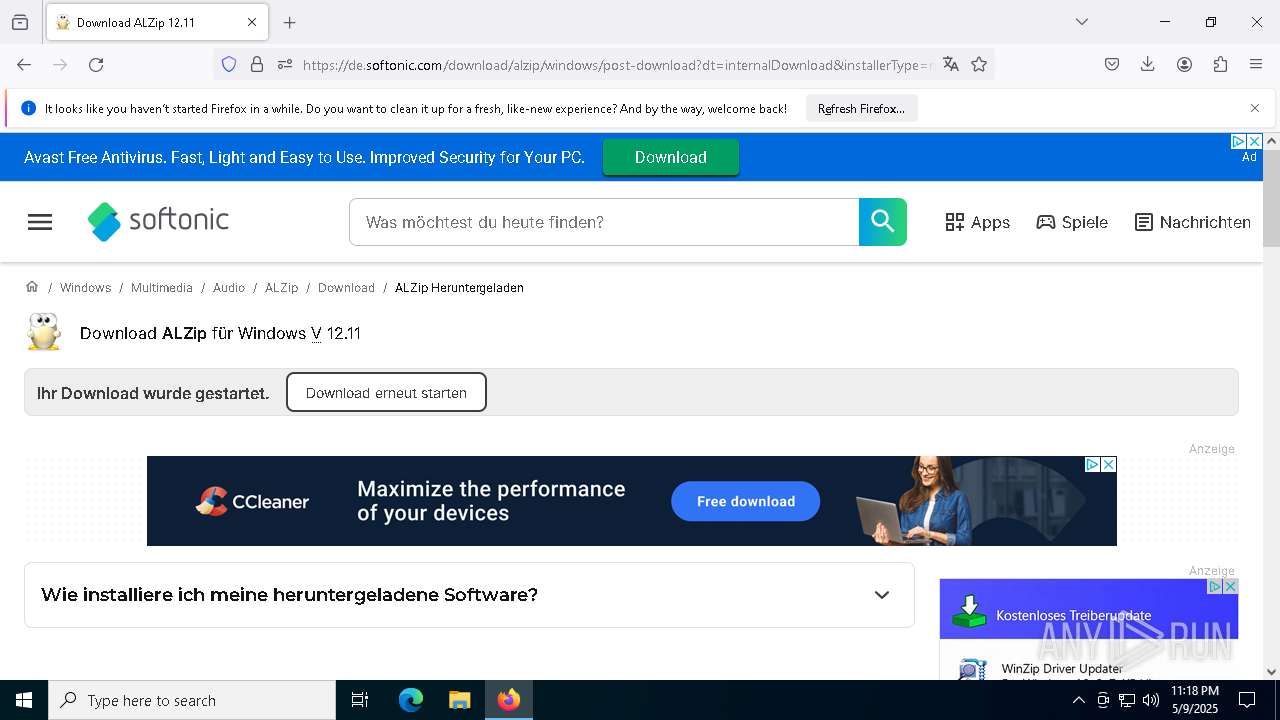
Task: Open Firefox View tab list icon
Action: pos(20,22)
